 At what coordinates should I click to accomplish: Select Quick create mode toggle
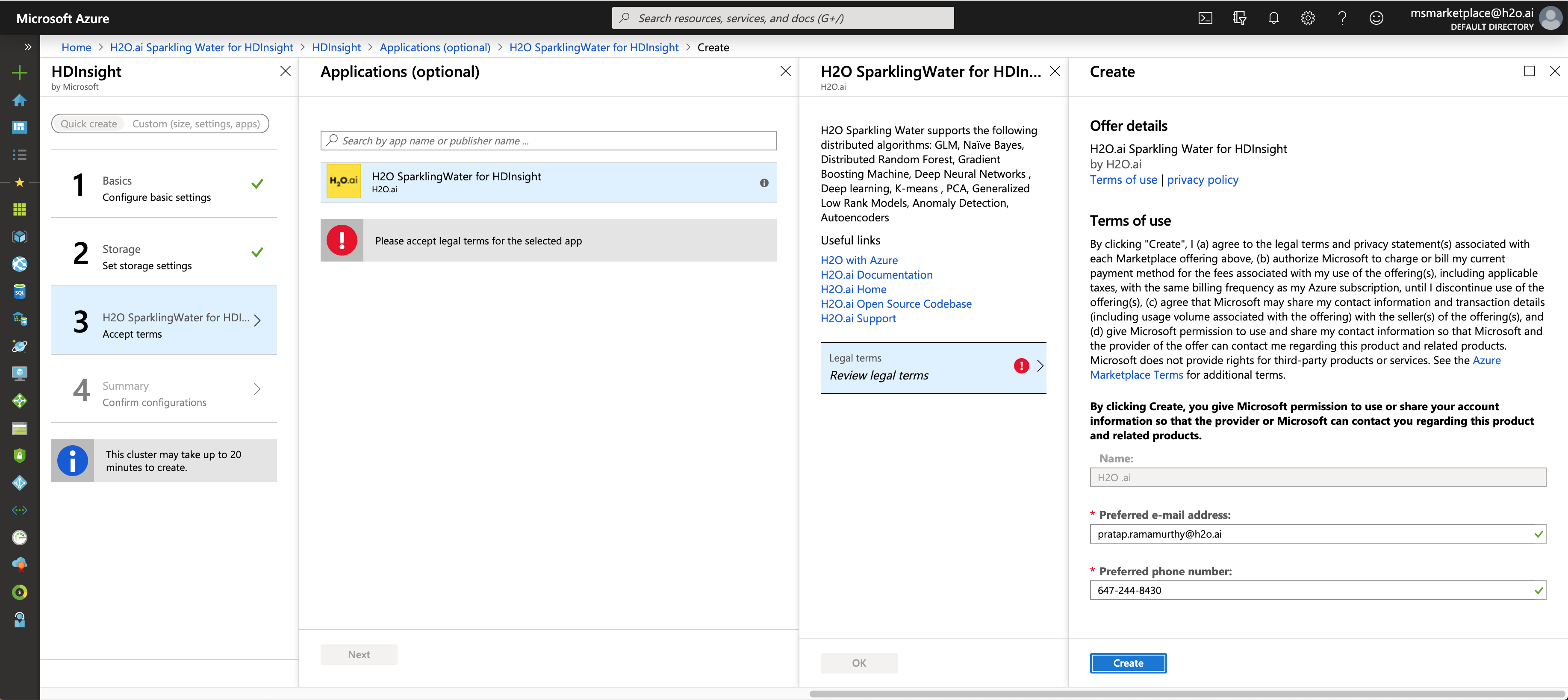click(89, 124)
